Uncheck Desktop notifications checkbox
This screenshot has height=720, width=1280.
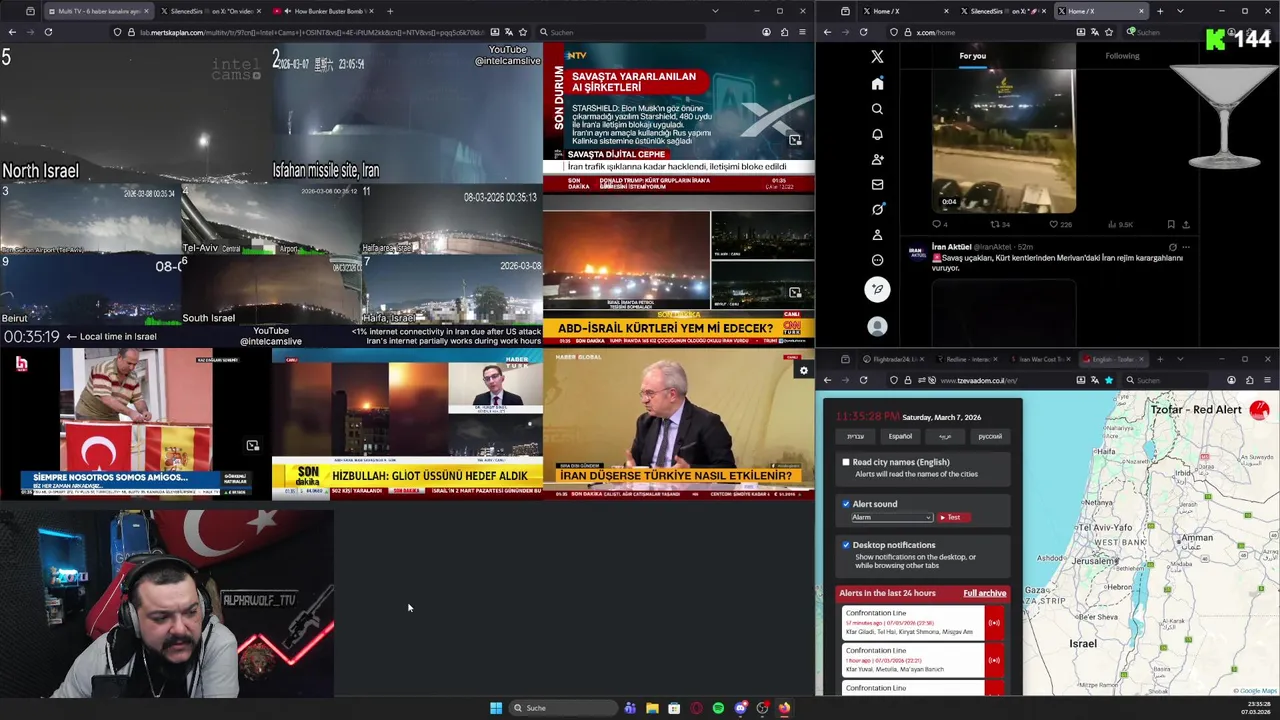tap(846, 545)
